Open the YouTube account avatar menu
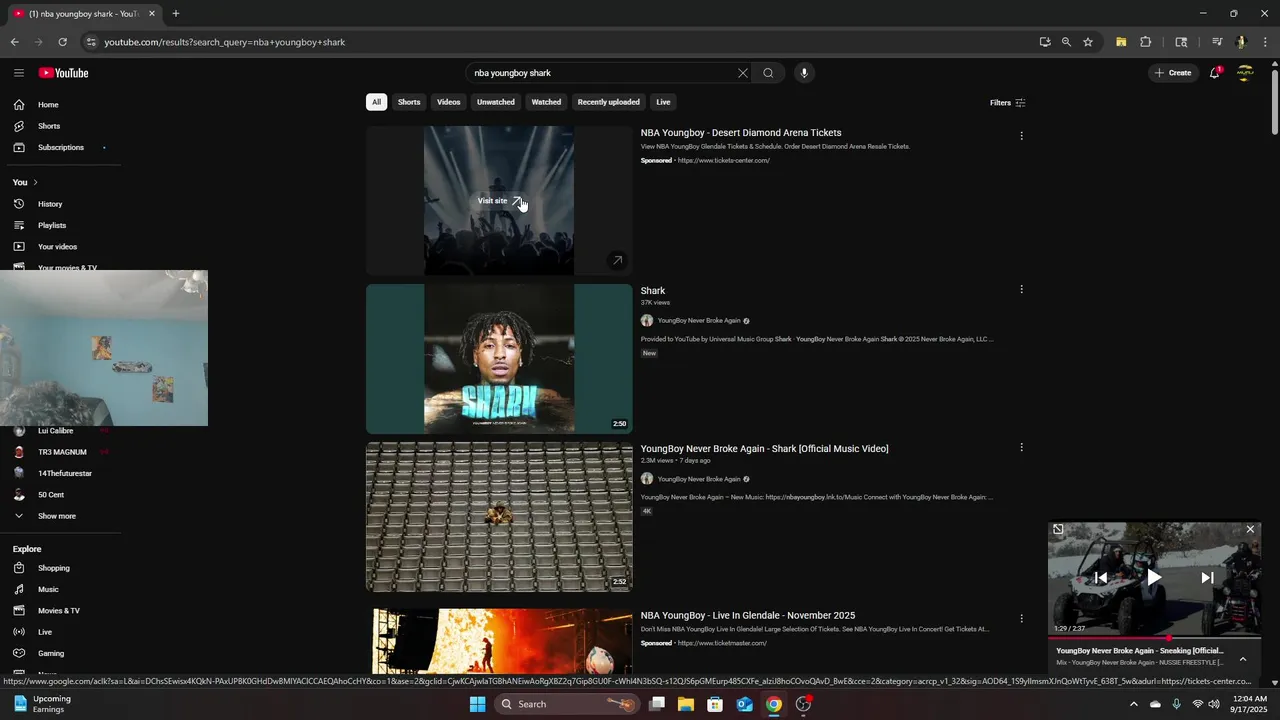Image resolution: width=1280 pixels, height=720 pixels. [x=1245, y=73]
